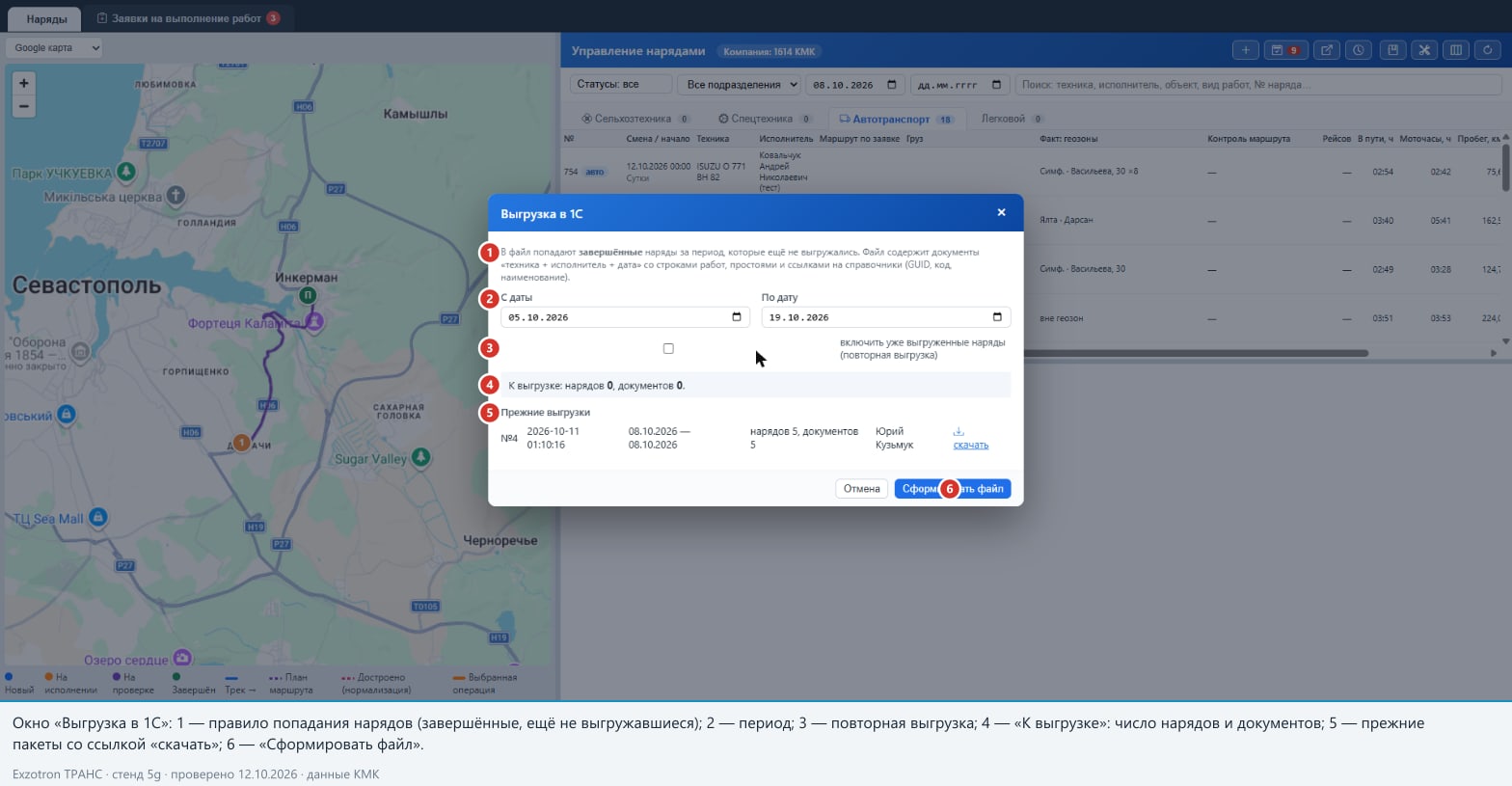Select the Спецтехника tab

click(x=766, y=119)
